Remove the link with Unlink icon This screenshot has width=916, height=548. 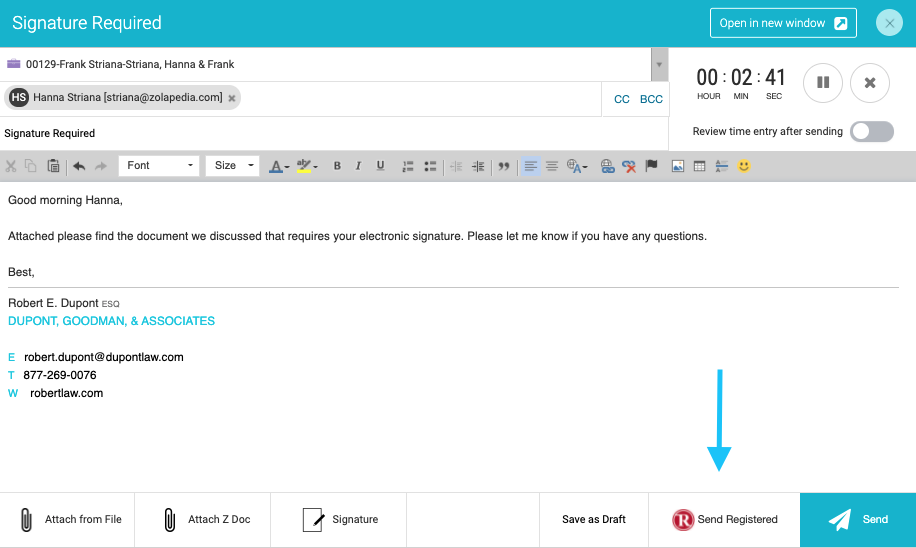pyautogui.click(x=629, y=167)
